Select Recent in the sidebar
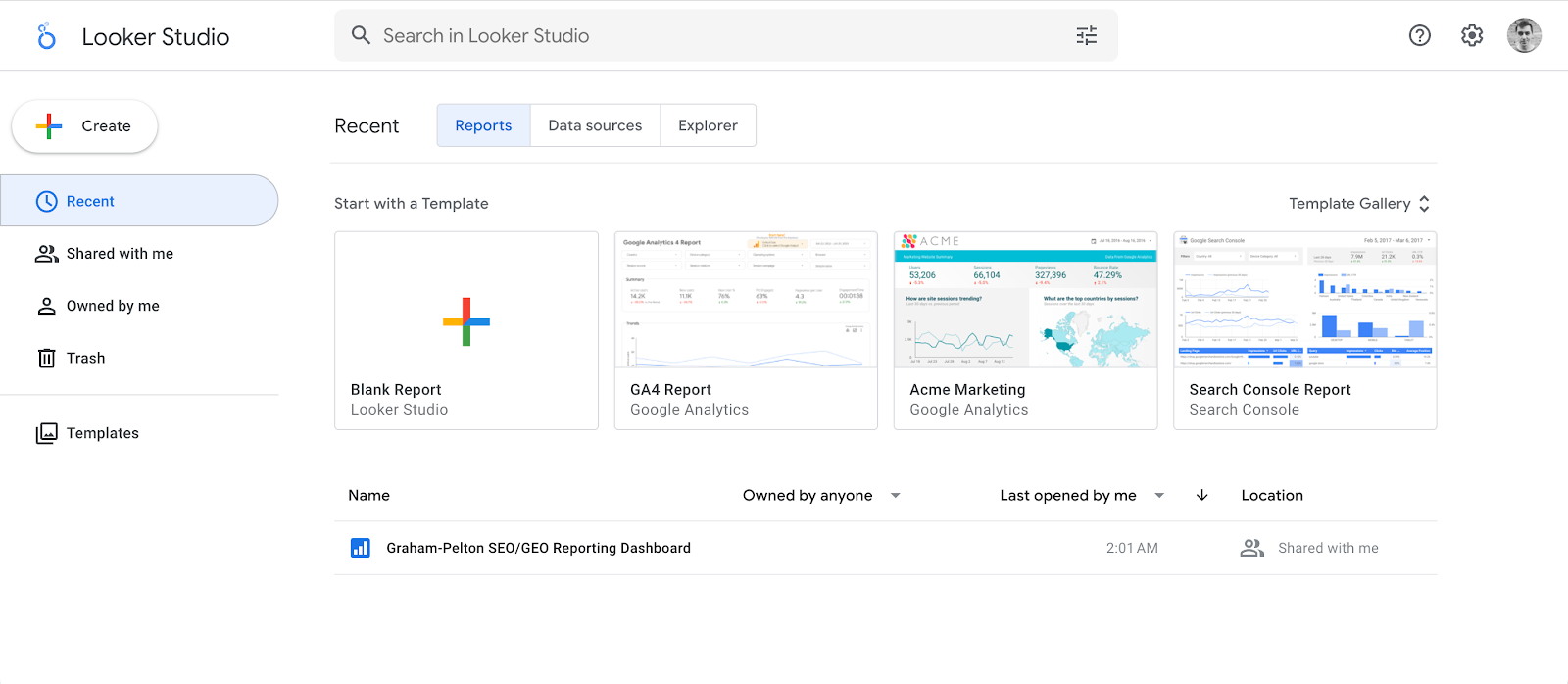Image resolution: width=1568 pixels, height=684 pixels. (139, 201)
